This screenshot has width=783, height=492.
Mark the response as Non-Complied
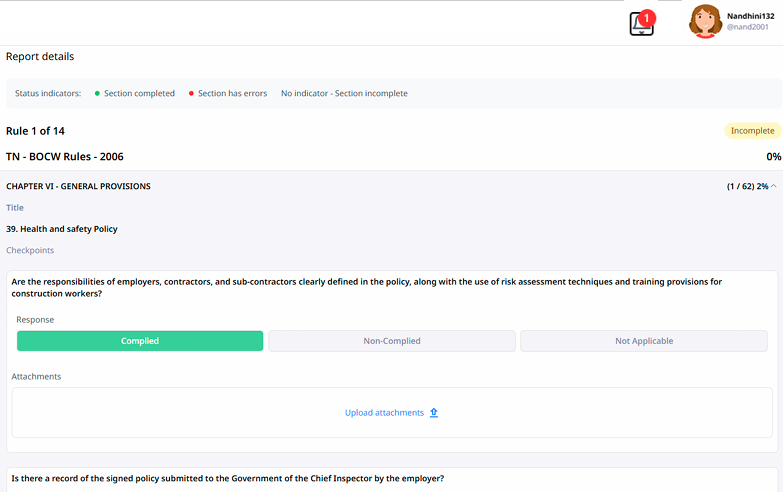click(x=392, y=341)
